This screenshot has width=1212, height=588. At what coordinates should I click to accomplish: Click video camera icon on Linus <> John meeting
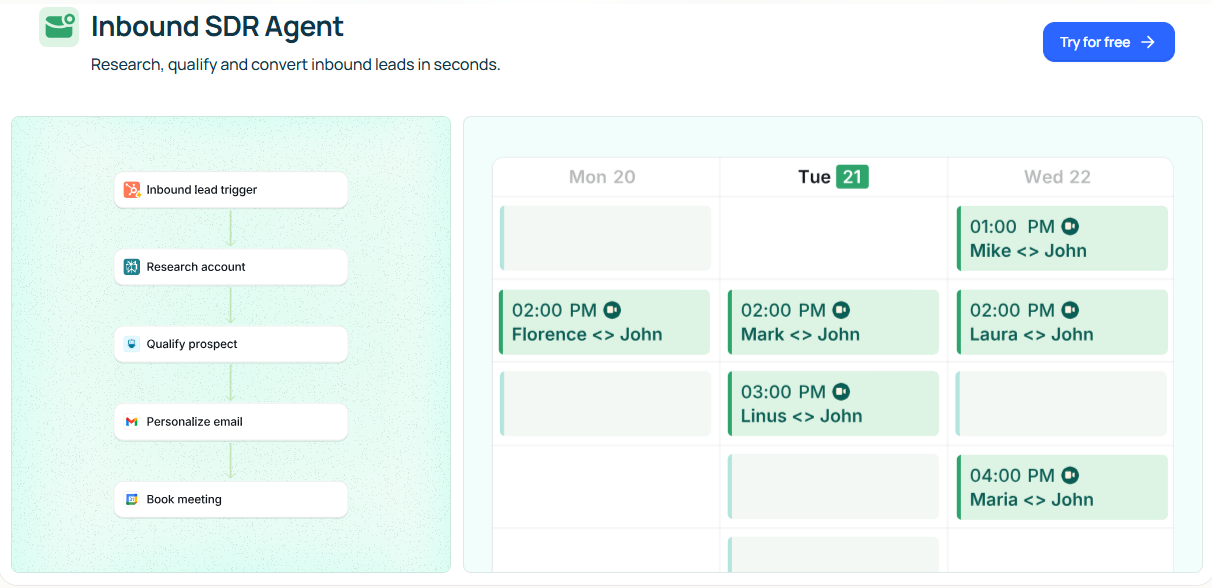coord(841,392)
